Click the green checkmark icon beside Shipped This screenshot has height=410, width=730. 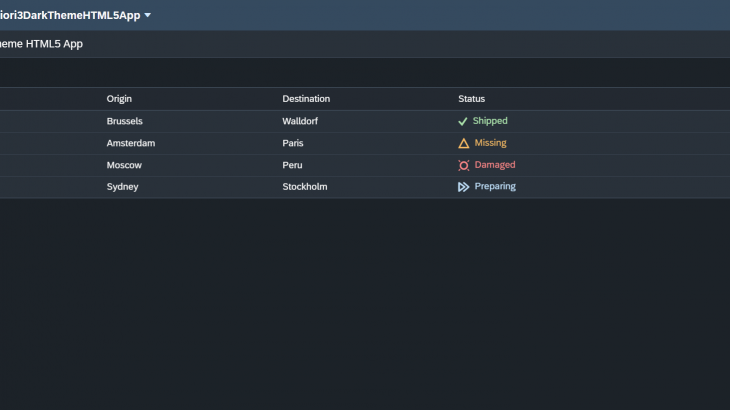[x=463, y=121]
